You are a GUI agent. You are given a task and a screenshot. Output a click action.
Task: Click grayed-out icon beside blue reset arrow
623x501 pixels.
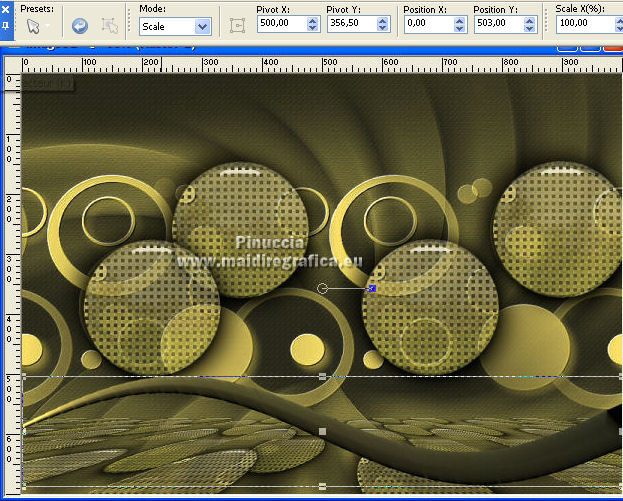(110, 26)
